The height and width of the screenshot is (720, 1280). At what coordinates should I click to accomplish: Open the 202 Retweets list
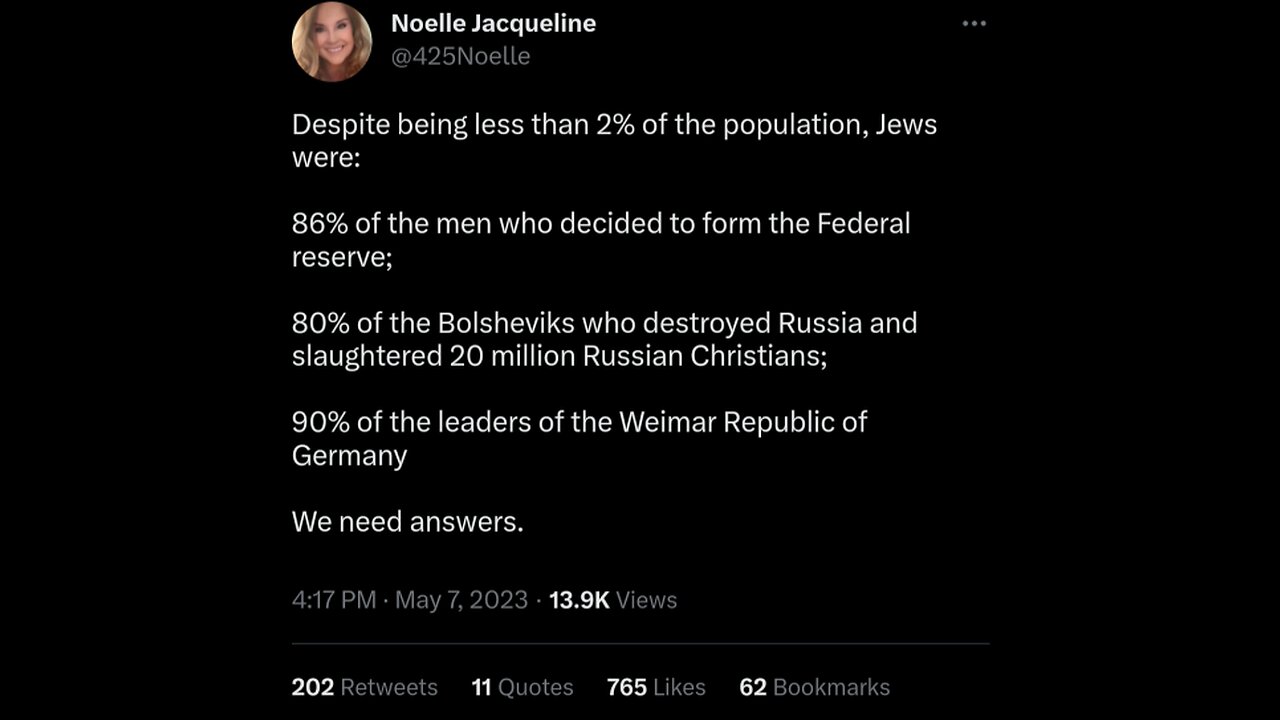click(365, 687)
